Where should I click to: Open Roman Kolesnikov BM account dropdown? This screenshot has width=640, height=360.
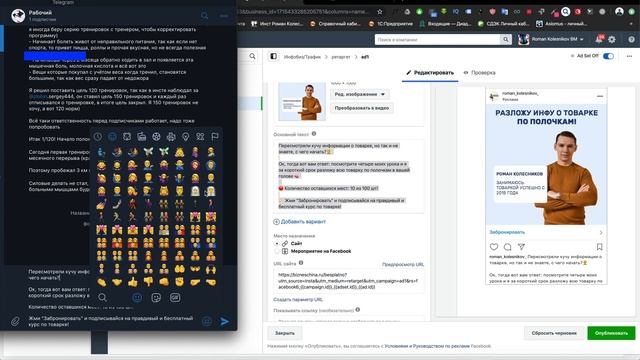(x=551, y=39)
